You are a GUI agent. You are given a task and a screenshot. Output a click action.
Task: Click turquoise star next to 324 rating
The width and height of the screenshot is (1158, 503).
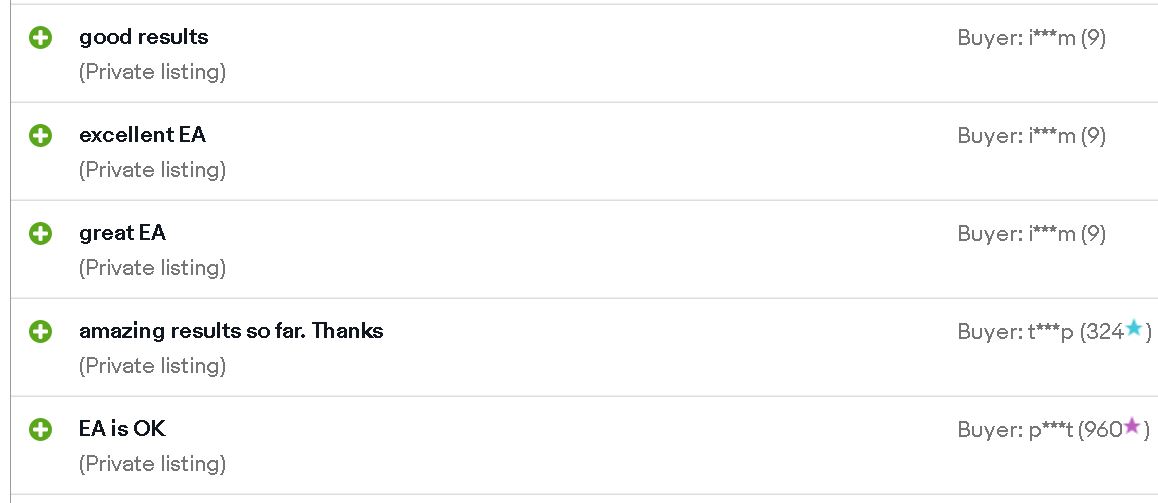click(1134, 329)
